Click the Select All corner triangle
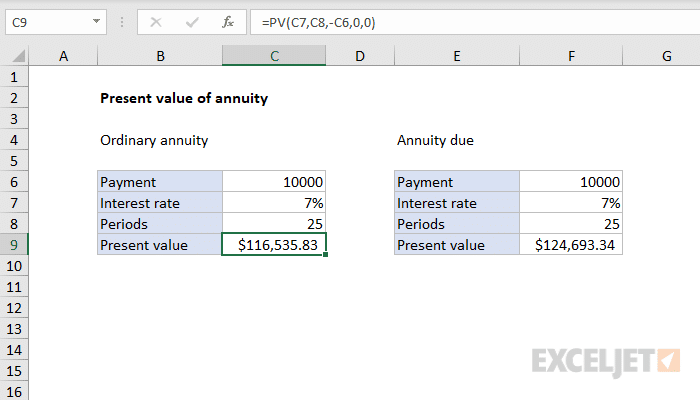The width and height of the screenshot is (700, 400). [x=18, y=56]
